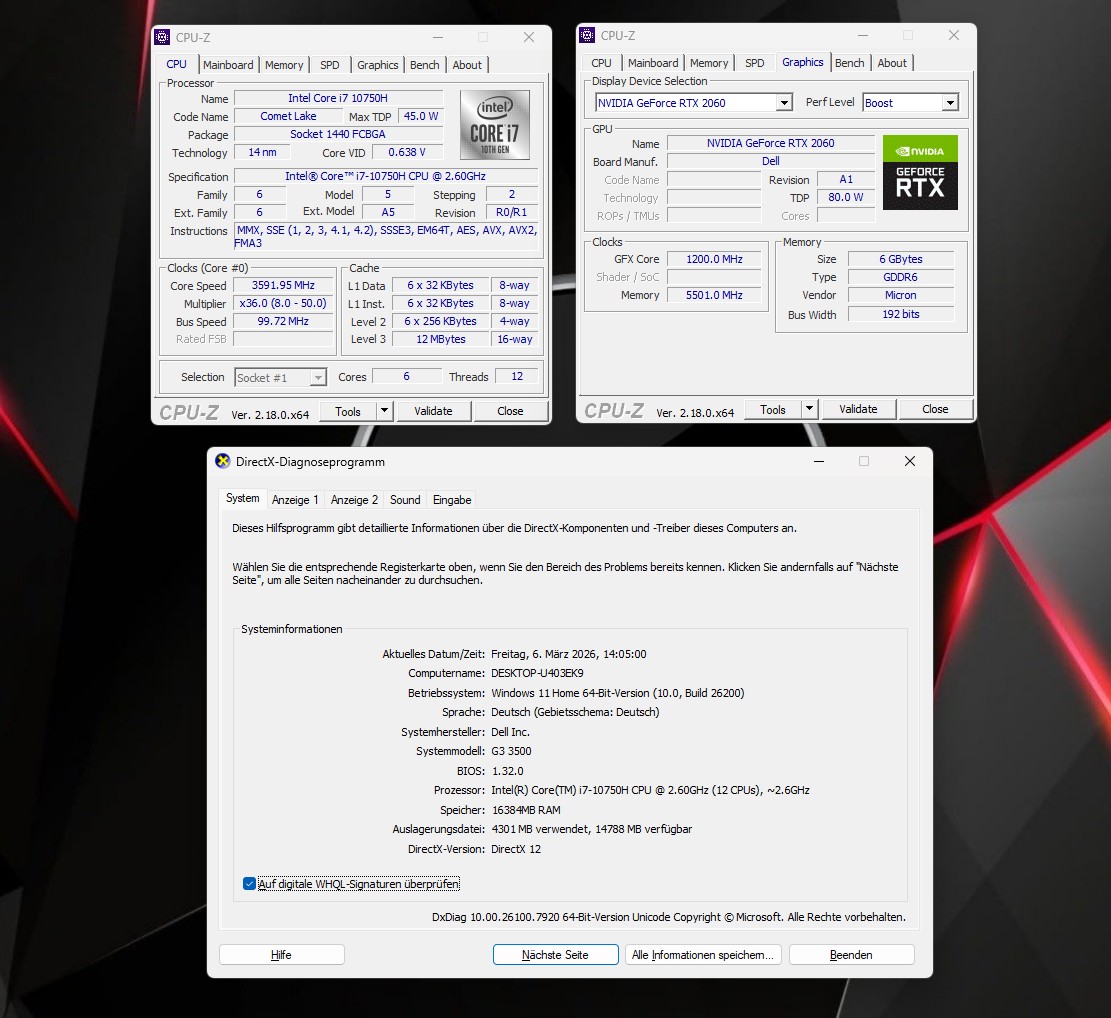Click the NVIDIA GeForce RTX logo
1111x1018 pixels.
(920, 172)
